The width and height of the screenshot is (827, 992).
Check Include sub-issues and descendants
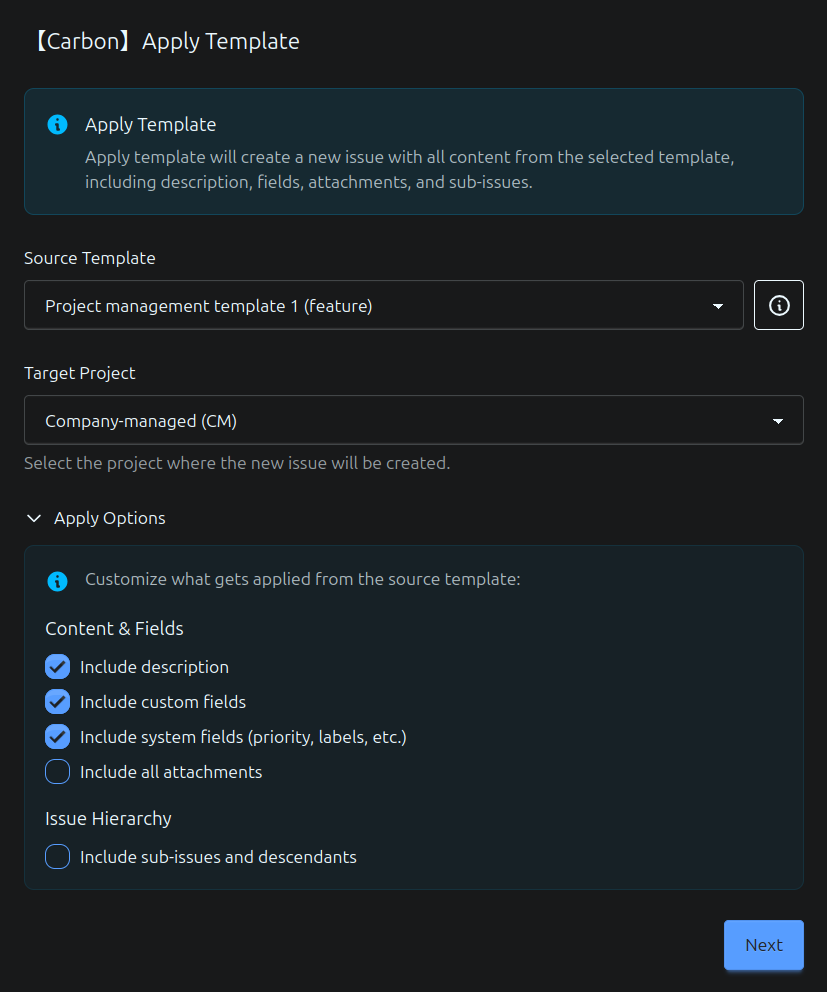coord(57,856)
